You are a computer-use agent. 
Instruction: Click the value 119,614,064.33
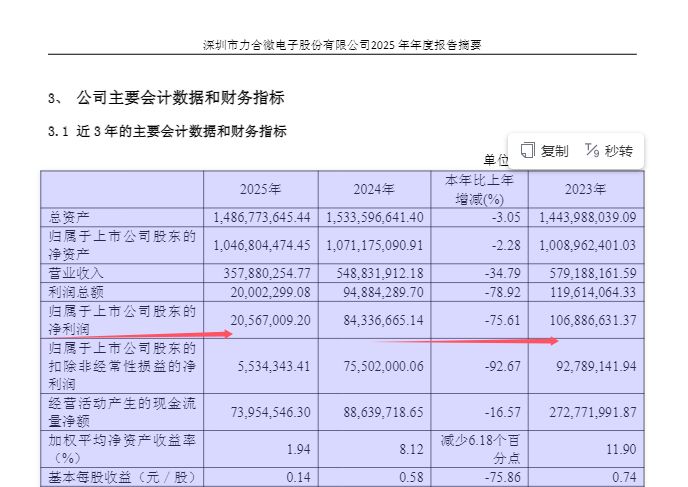[x=593, y=292]
